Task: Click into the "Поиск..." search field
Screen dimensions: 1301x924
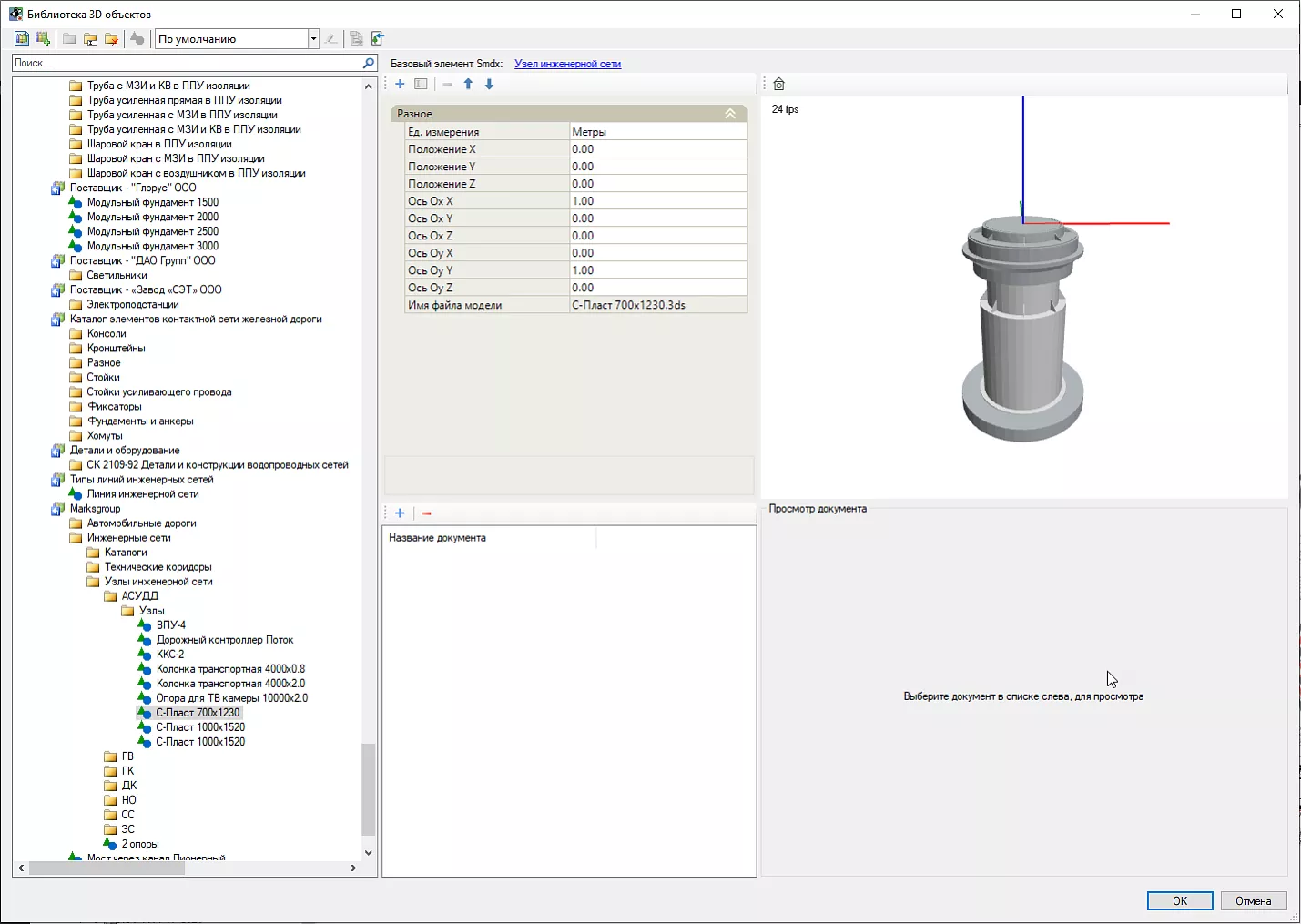Action: [182, 63]
